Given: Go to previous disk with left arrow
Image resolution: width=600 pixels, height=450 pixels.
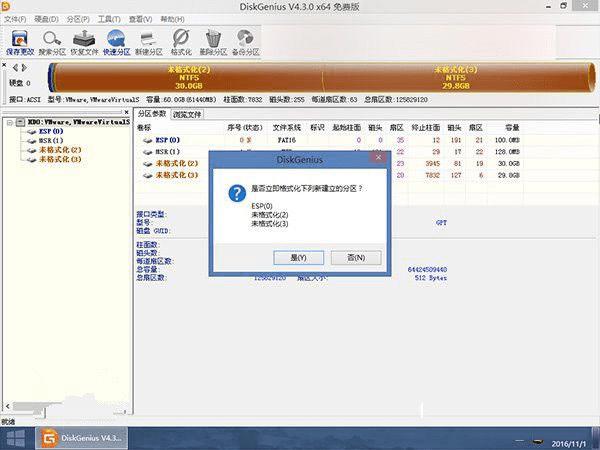Looking at the screenshot, I should click(15, 68).
